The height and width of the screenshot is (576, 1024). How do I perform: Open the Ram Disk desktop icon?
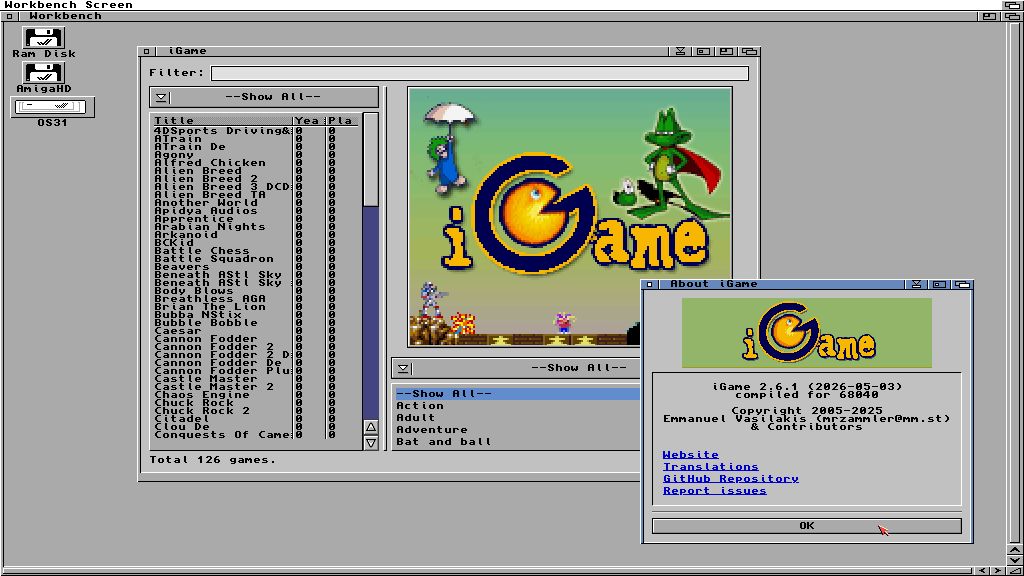pyautogui.click(x=44, y=38)
